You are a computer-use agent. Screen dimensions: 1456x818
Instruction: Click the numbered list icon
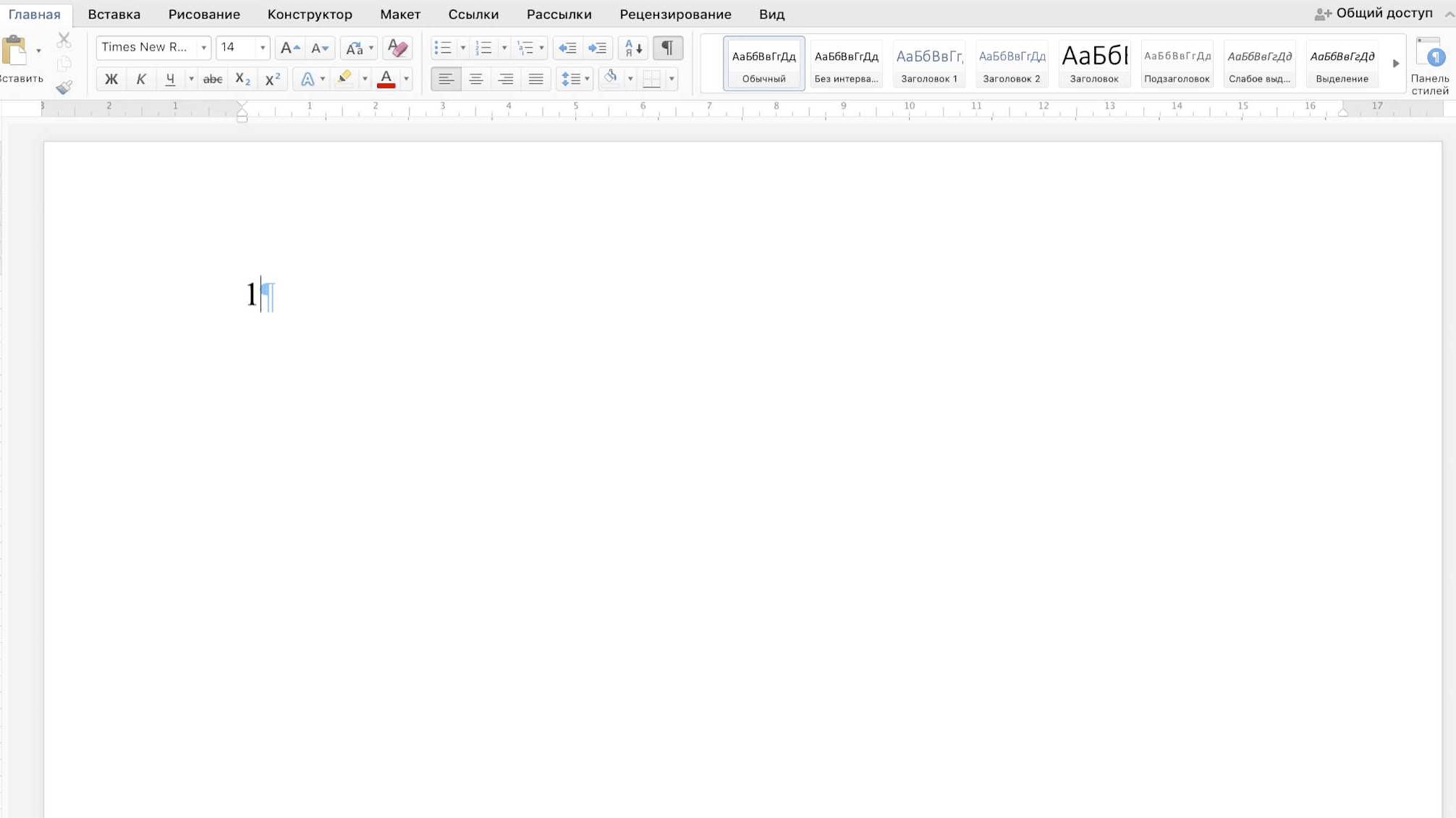[483, 48]
